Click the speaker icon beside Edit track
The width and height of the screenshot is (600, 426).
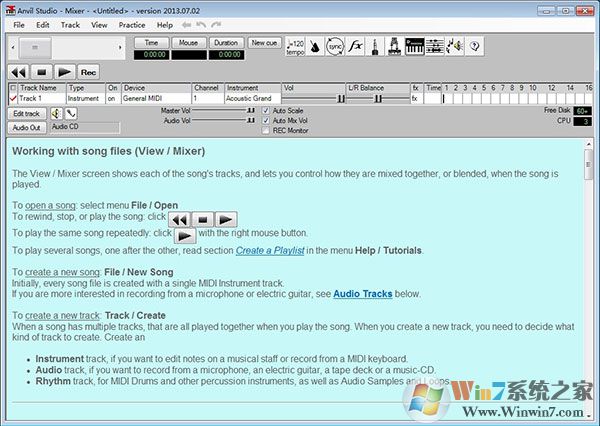click(x=56, y=113)
